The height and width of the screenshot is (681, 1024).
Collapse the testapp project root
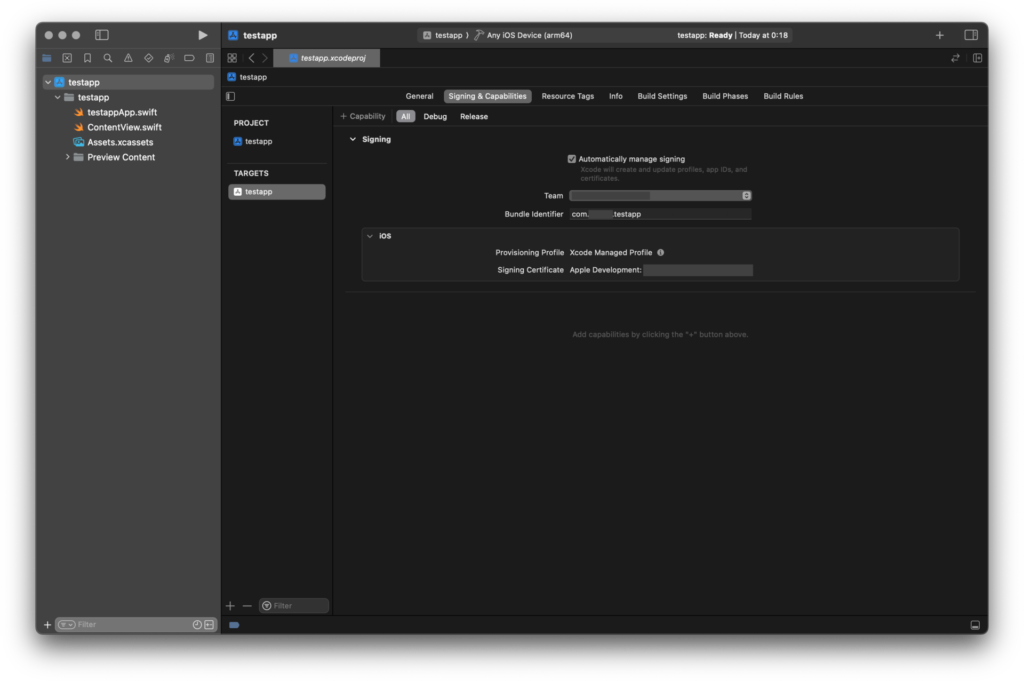point(48,82)
